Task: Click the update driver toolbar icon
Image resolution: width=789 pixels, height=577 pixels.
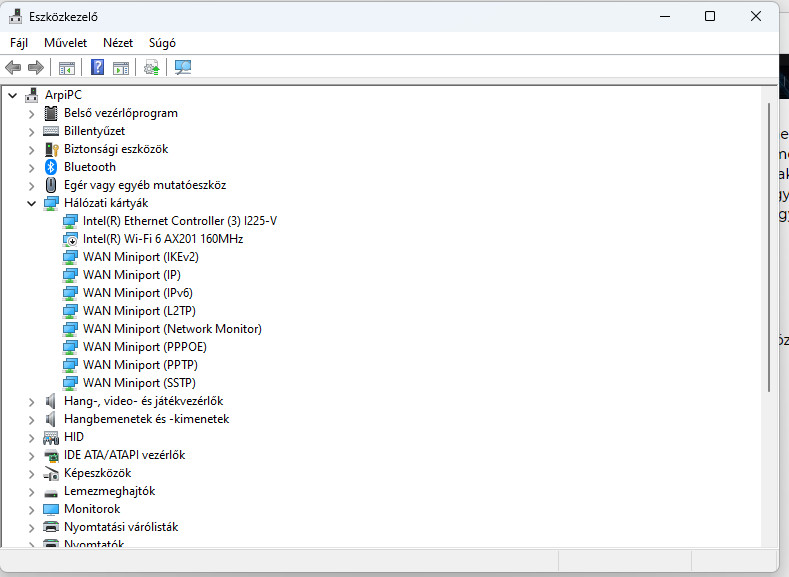Action: (152, 68)
